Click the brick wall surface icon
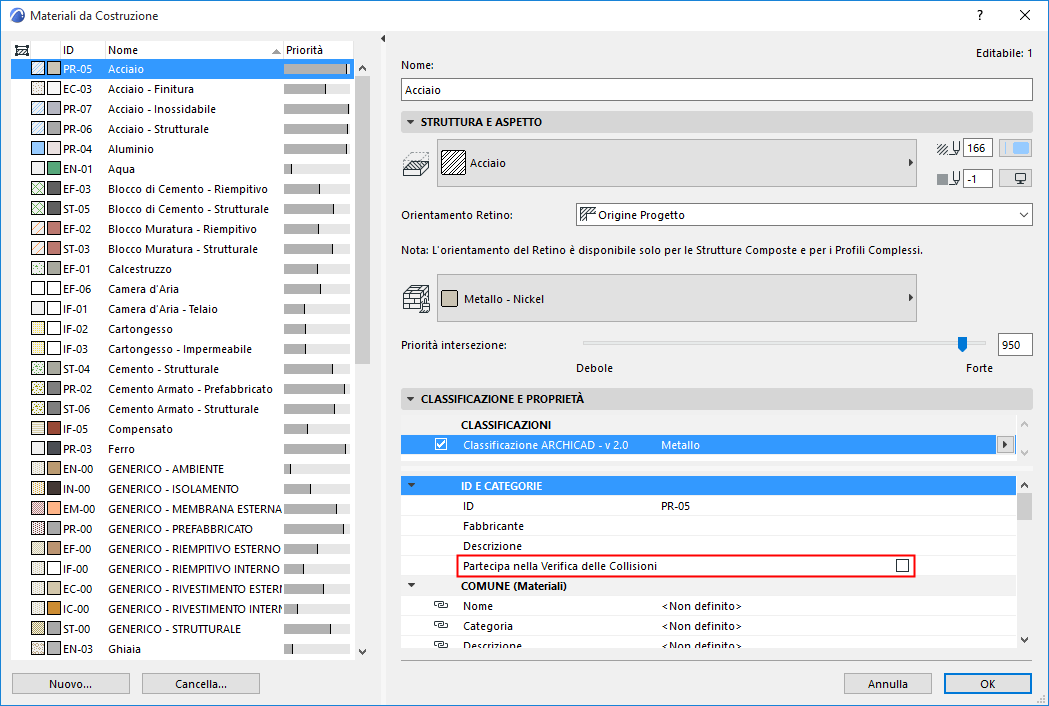1049x706 pixels. [x=418, y=297]
